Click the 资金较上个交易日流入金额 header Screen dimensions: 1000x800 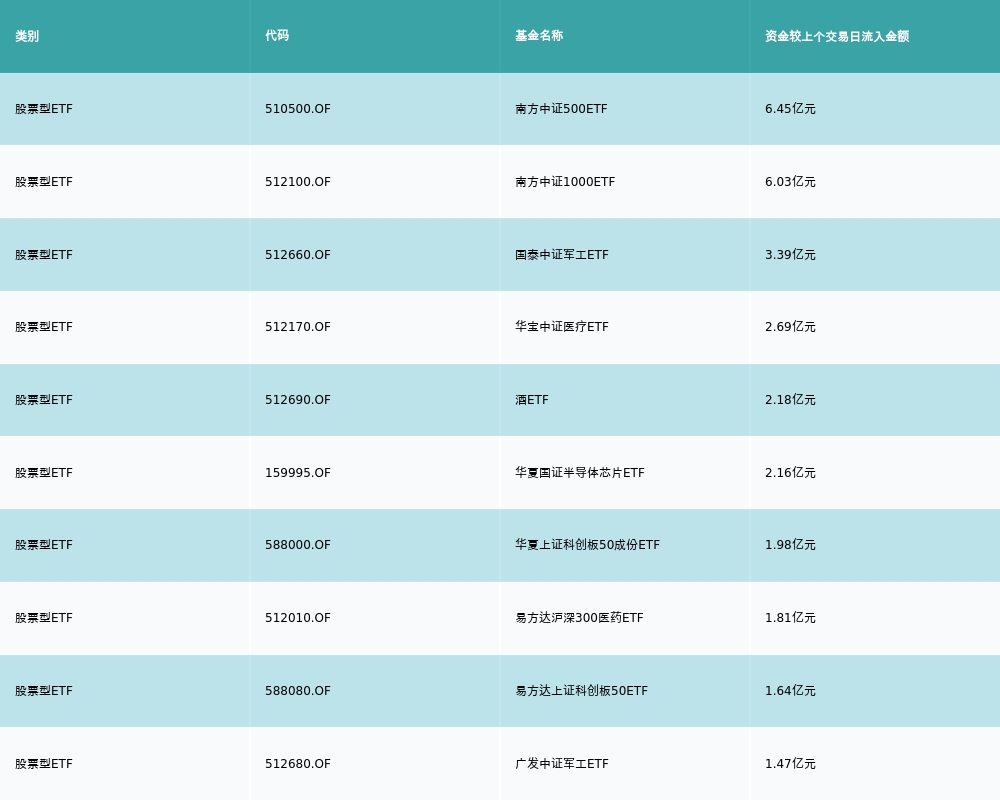pyautogui.click(x=836, y=36)
